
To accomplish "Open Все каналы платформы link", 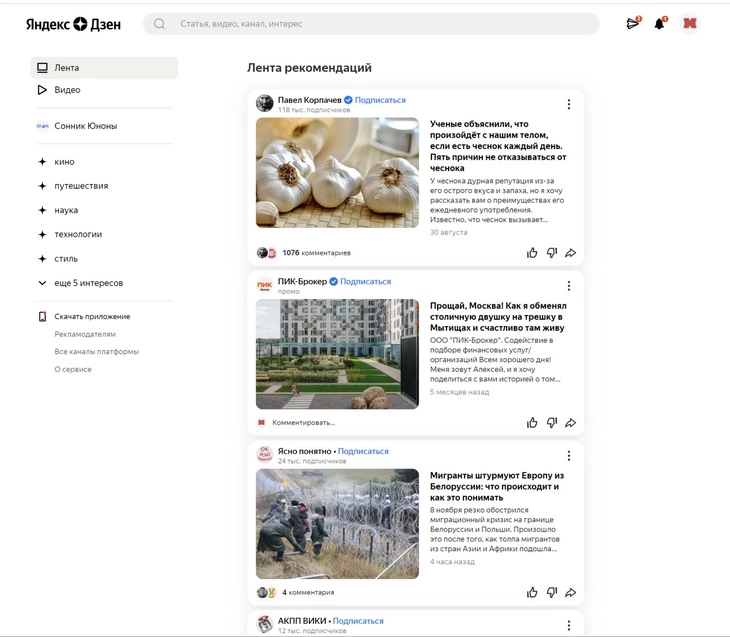I will pos(96,352).
